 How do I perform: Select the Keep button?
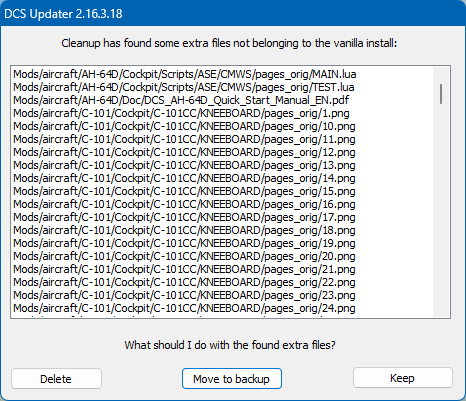point(403,378)
